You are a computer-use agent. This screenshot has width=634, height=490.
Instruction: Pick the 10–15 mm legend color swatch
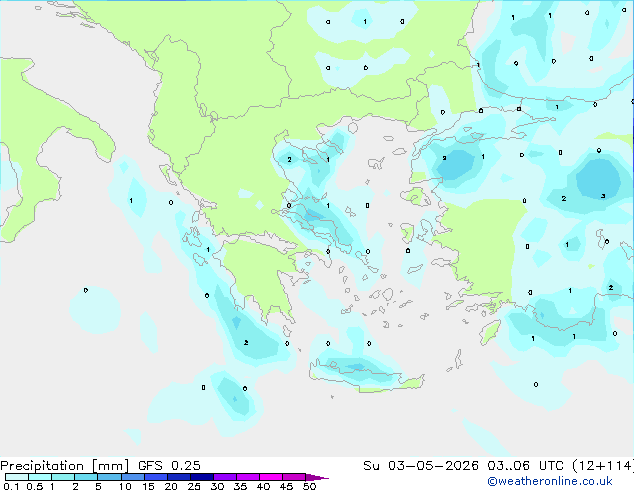click(133, 477)
